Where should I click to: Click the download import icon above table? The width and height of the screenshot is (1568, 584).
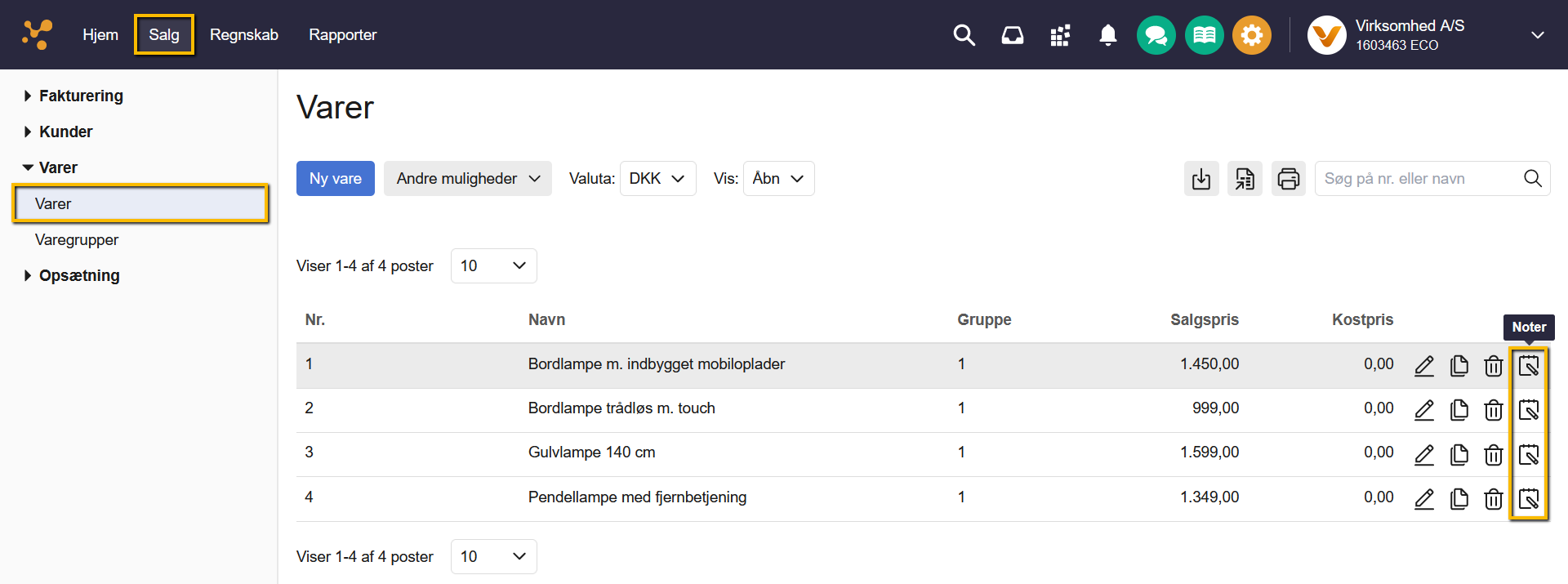[x=1200, y=179]
